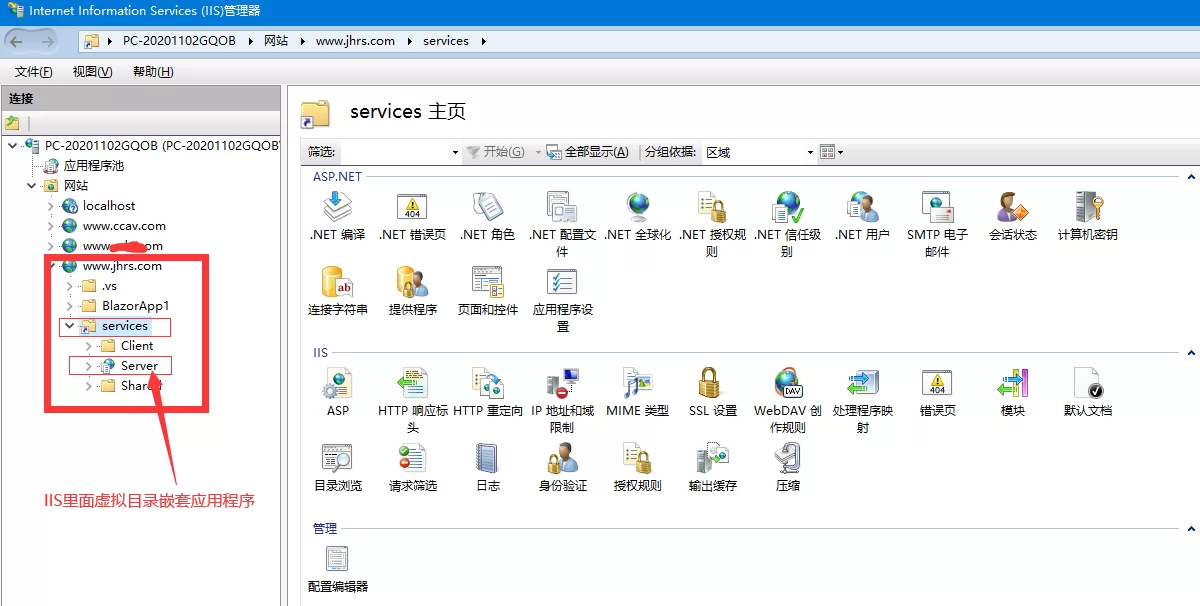Click the connect toolbar icon in 连接 panel
The width and height of the screenshot is (1200, 606).
(x=12, y=123)
